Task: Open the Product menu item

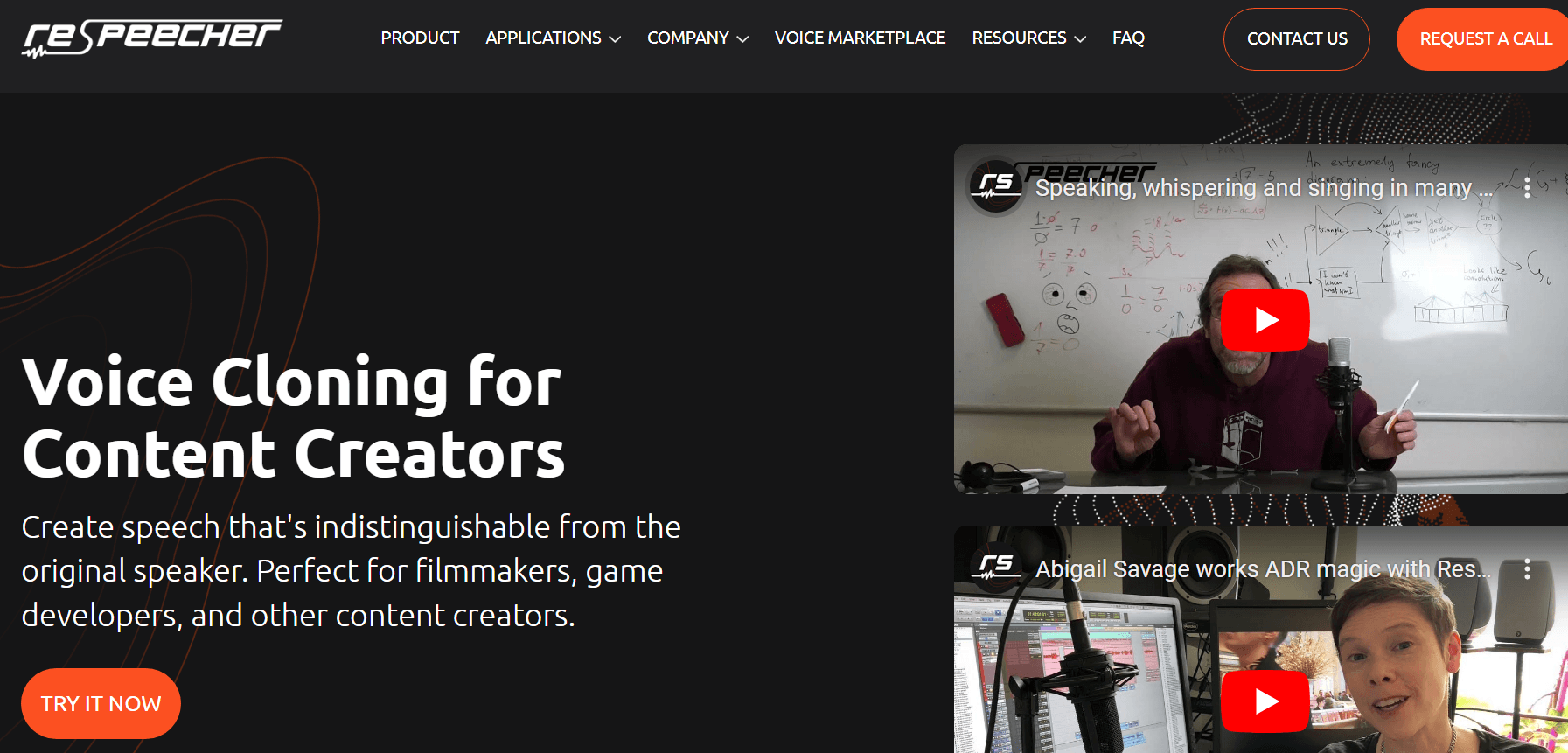Action: pos(420,38)
